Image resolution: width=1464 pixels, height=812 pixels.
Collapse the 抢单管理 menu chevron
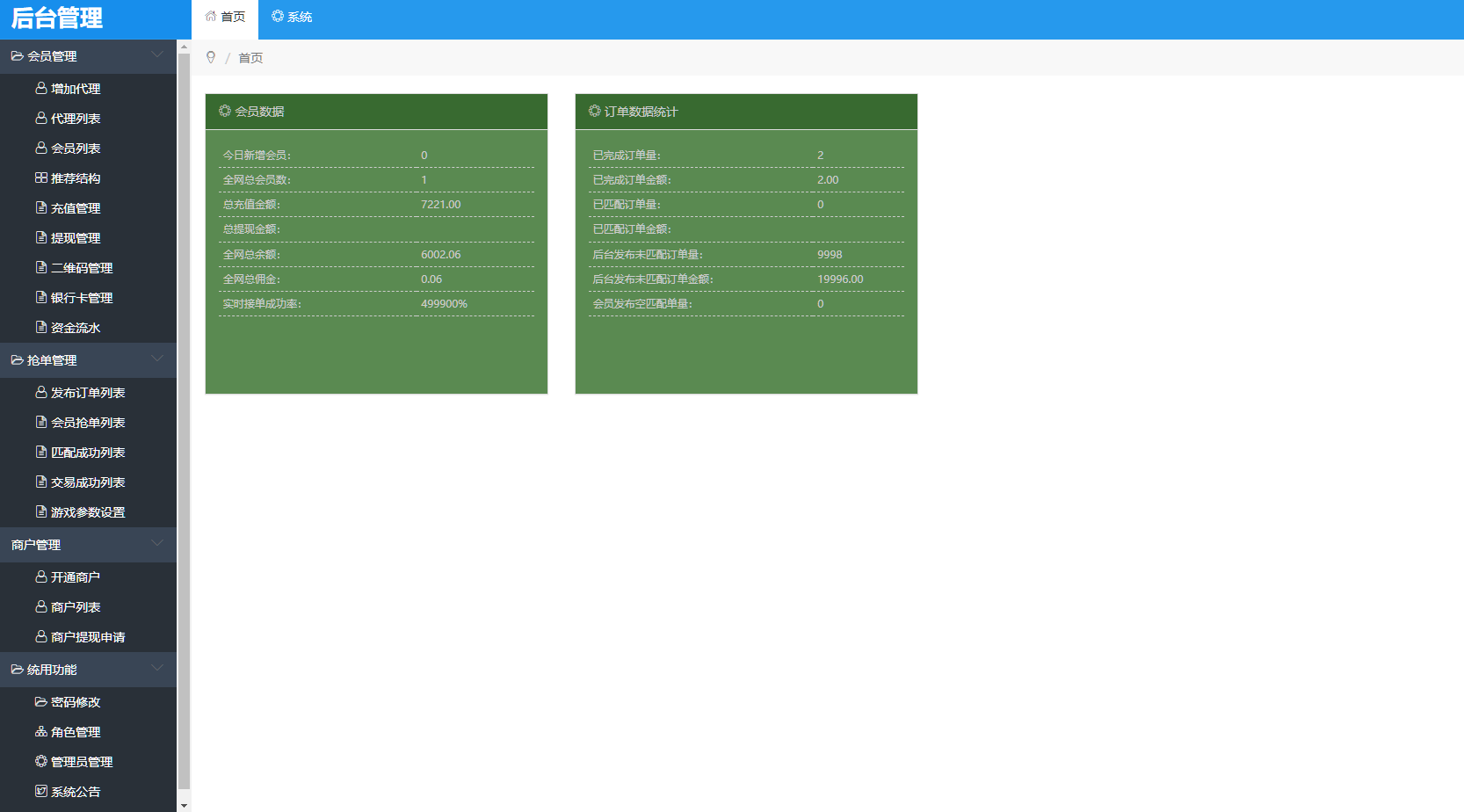[x=157, y=359]
